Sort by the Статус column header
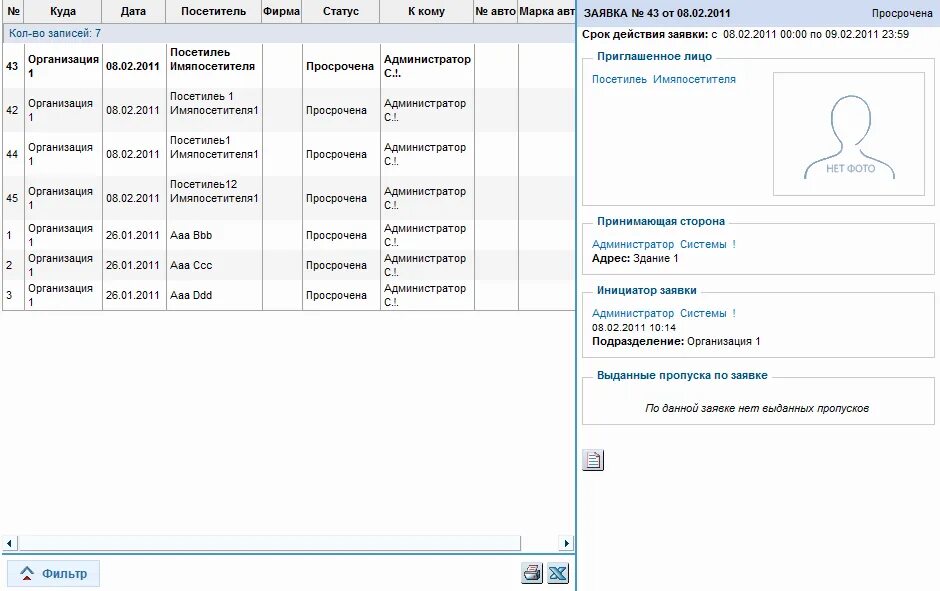 (x=341, y=11)
